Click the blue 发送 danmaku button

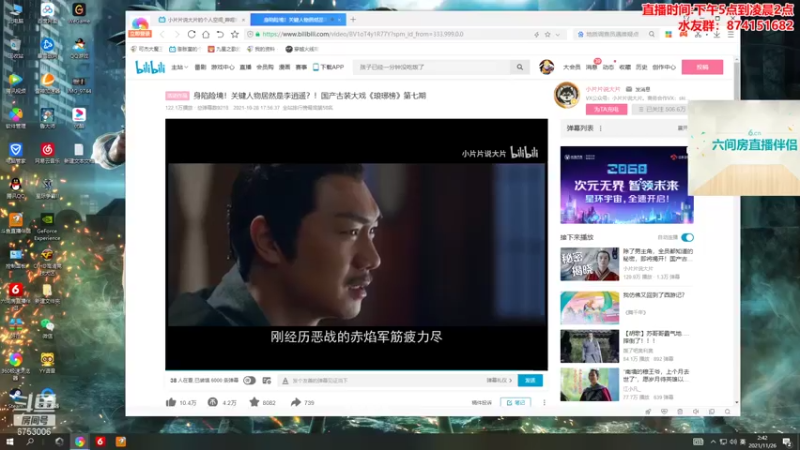pos(530,381)
